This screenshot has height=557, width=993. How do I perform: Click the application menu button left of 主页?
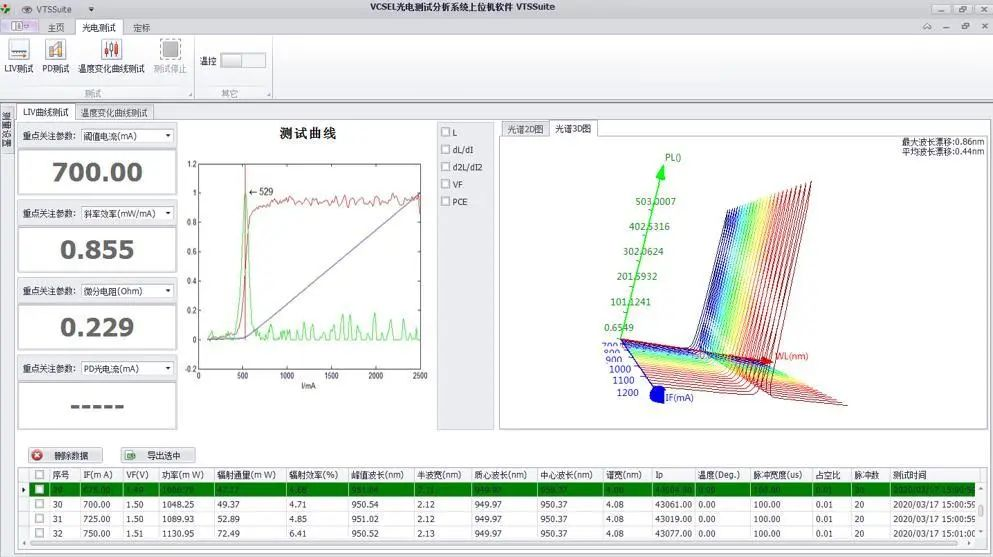pyautogui.click(x=20, y=27)
